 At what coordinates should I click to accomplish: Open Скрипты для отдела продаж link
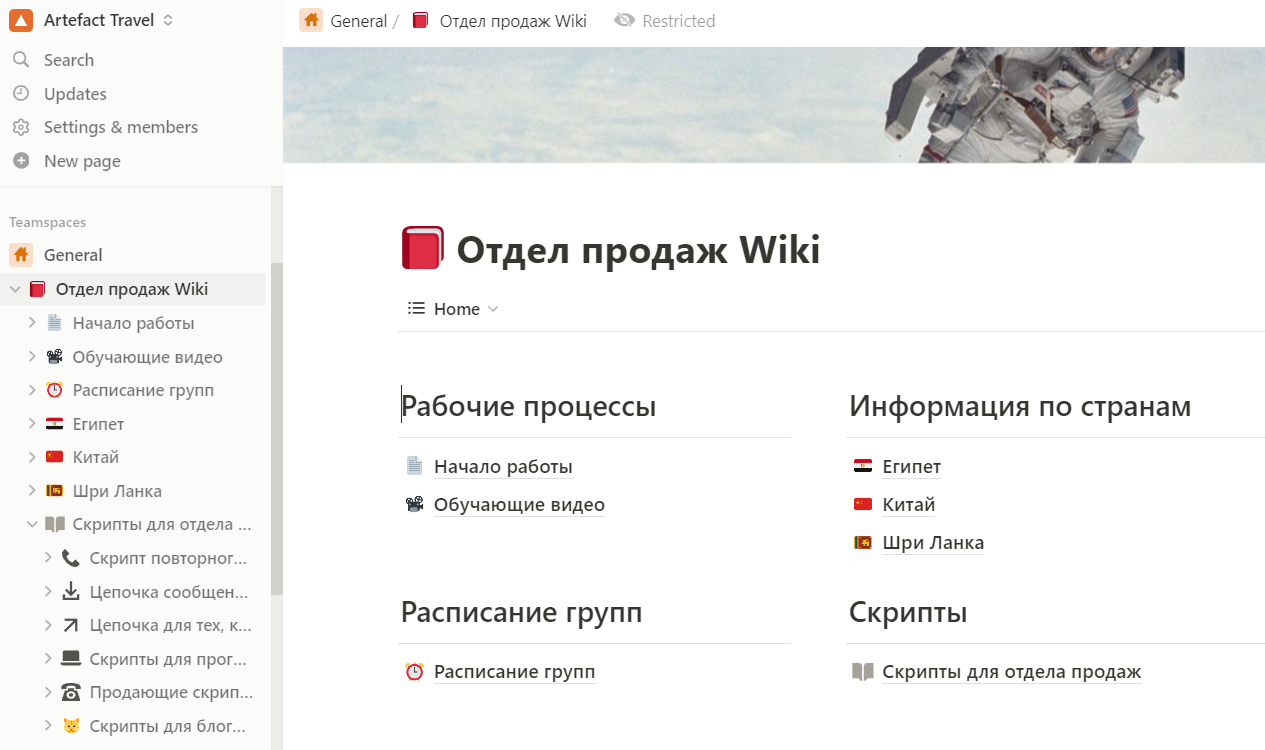coord(1011,672)
